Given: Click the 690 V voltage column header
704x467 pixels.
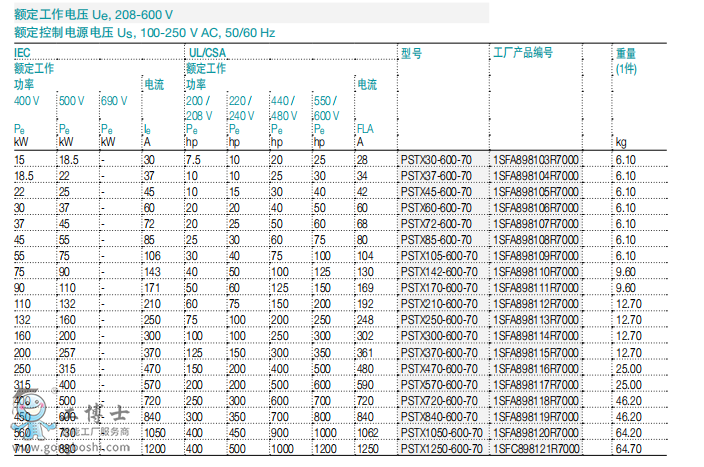Looking at the screenshot, I should (x=114, y=101).
